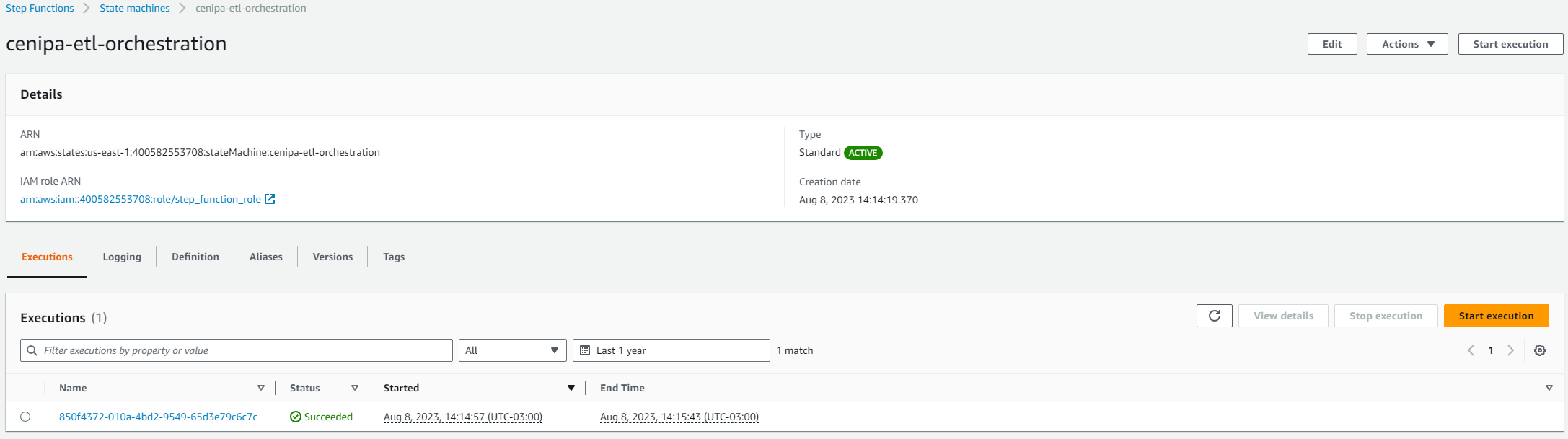Screen dimensions: 1568x439
Task: Click the orange Start execution button
Action: click(x=1496, y=316)
